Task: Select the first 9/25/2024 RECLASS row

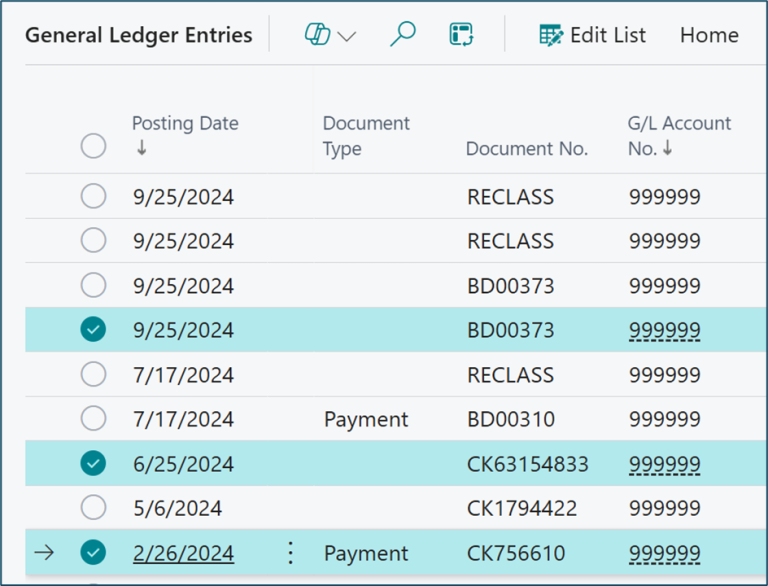Action: pyautogui.click(x=93, y=196)
